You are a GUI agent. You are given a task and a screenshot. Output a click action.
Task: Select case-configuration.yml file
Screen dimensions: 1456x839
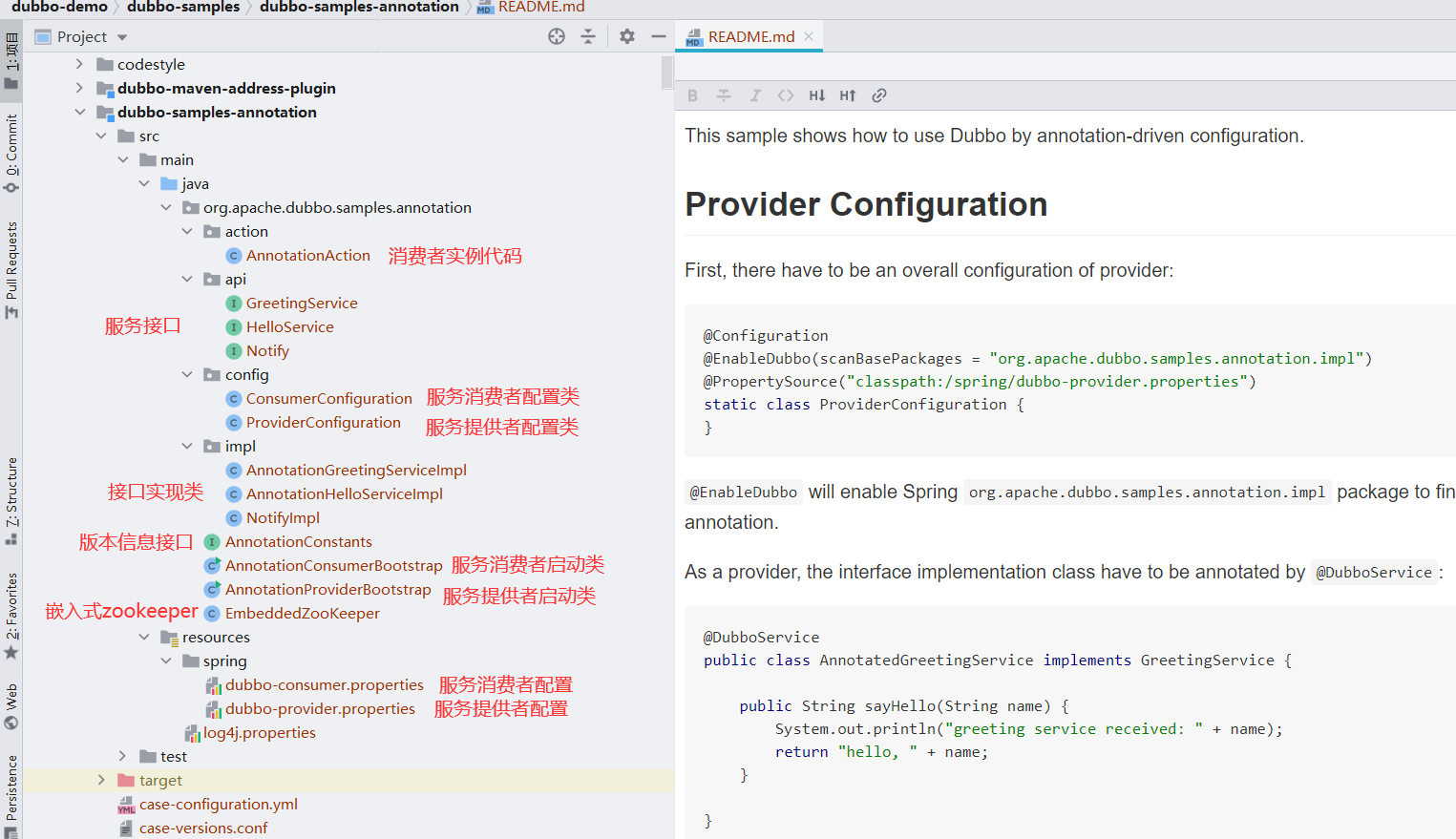[x=218, y=804]
